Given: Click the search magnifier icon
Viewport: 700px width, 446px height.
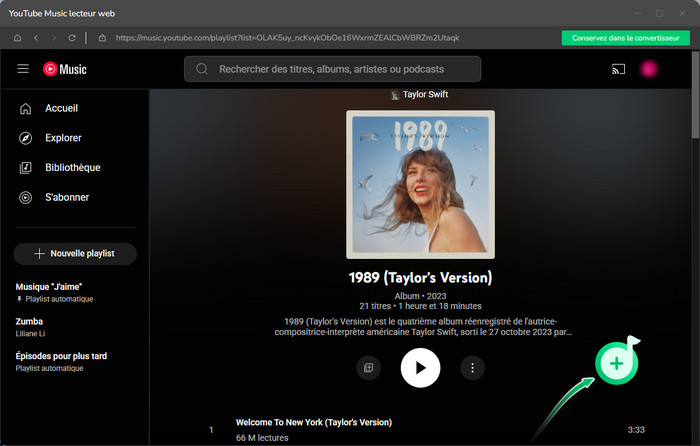Looking at the screenshot, I should [x=202, y=69].
